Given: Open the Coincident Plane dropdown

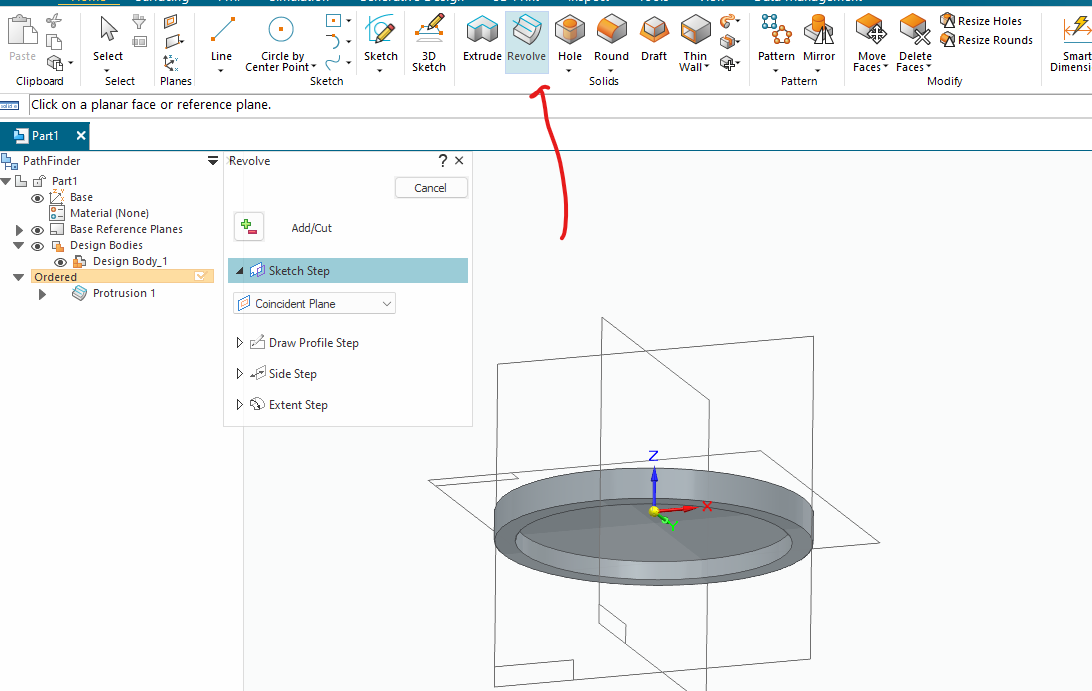Looking at the screenshot, I should click(314, 304).
